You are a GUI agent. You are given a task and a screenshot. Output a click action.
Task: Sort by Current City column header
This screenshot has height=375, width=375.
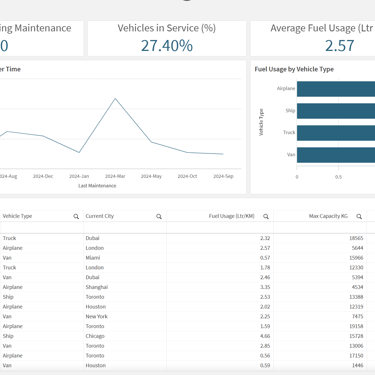click(x=100, y=216)
